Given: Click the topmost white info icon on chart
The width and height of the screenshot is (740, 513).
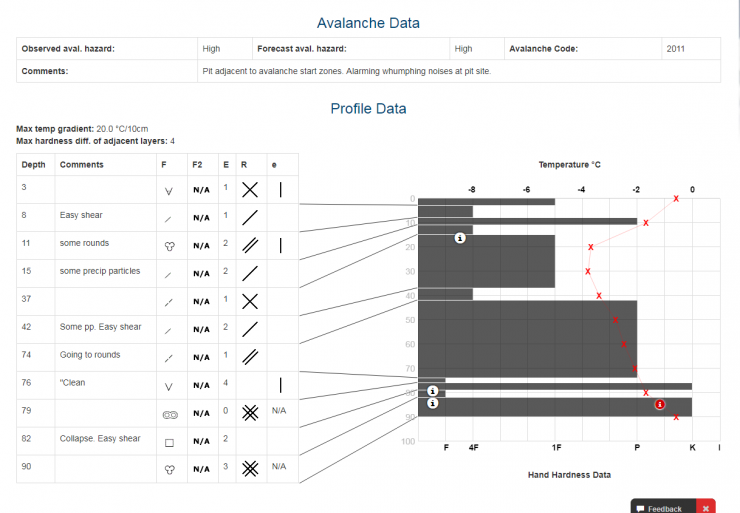Looking at the screenshot, I should [x=459, y=238].
